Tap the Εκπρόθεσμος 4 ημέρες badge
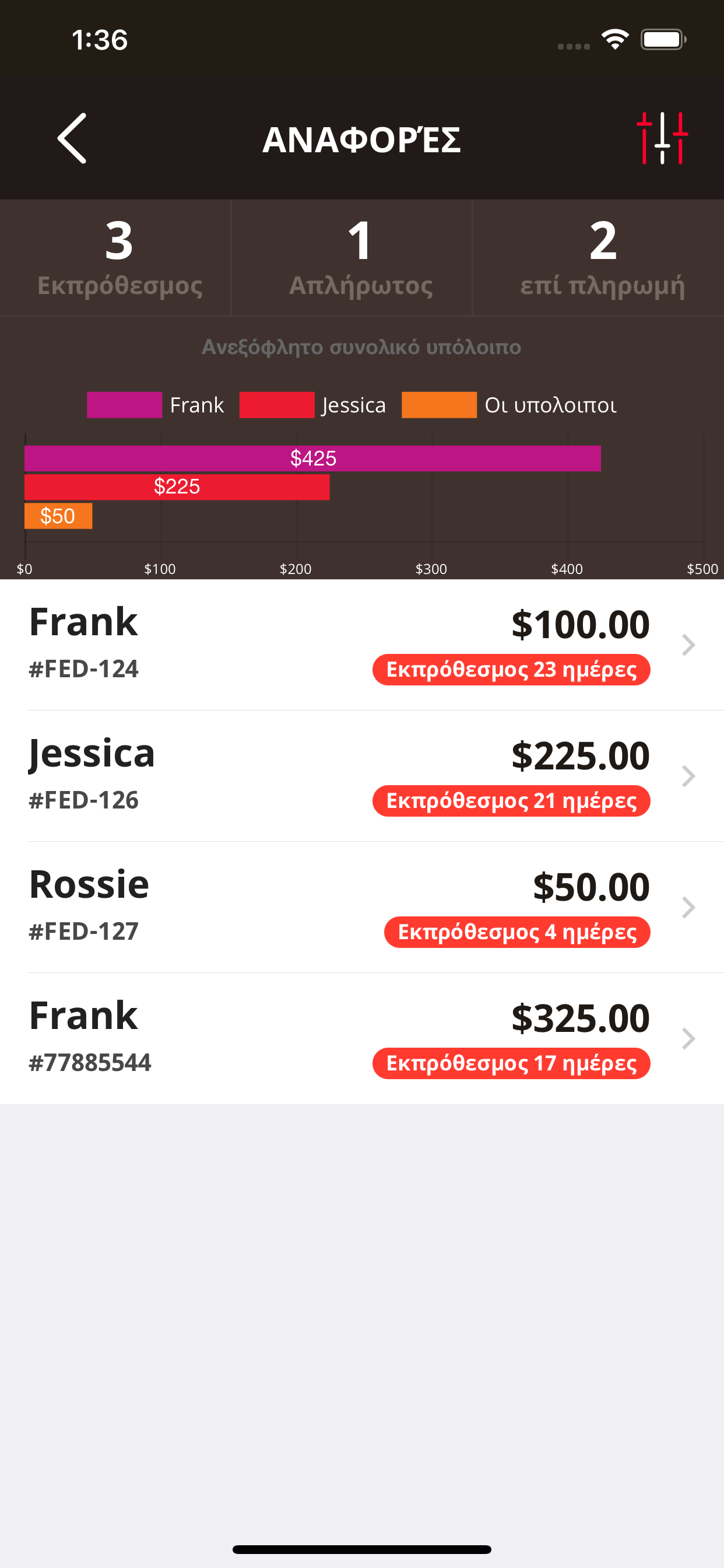Image resolution: width=724 pixels, height=1568 pixels. pos(517,932)
